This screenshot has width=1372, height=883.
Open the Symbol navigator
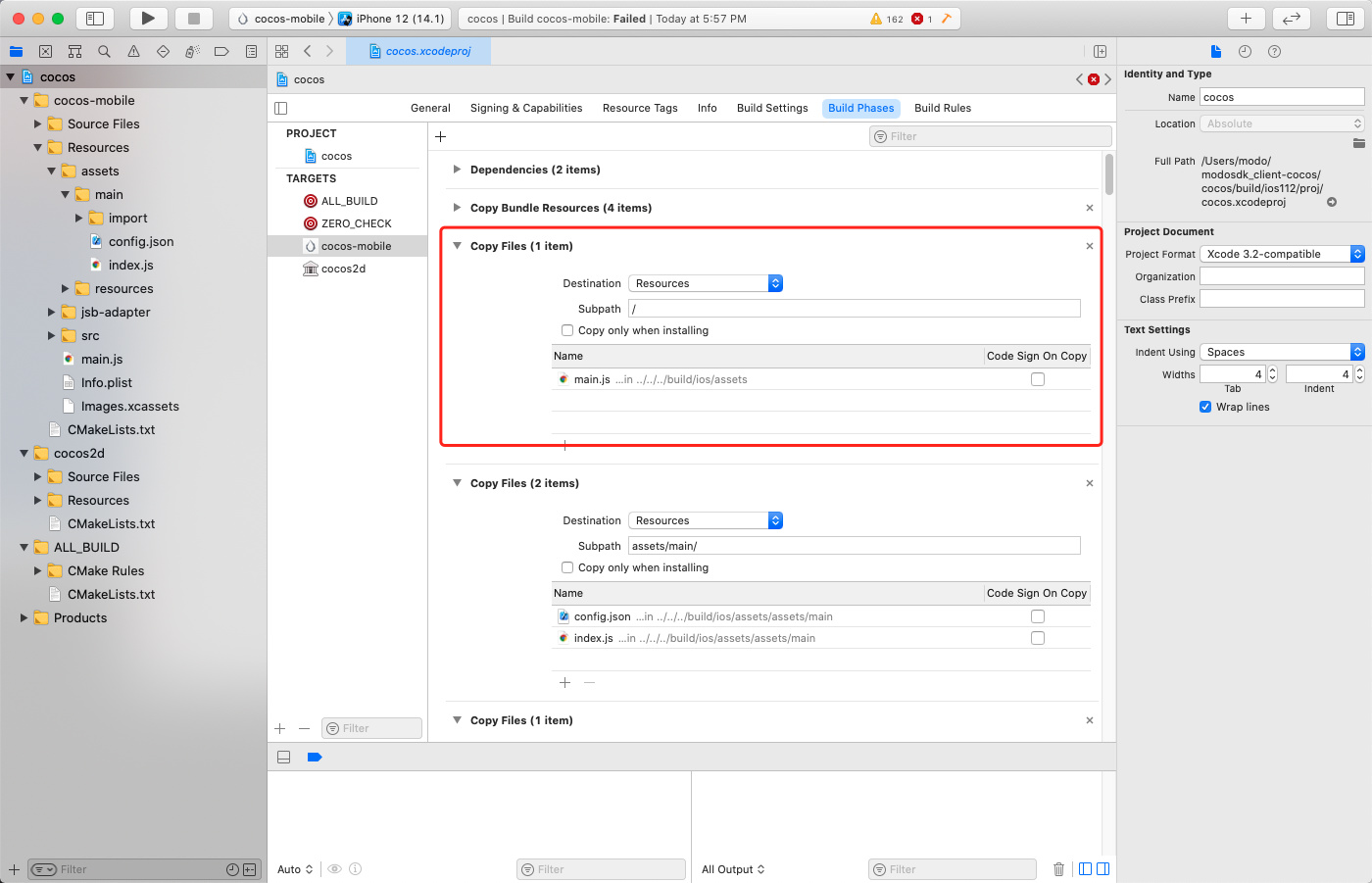pyautogui.click(x=74, y=51)
